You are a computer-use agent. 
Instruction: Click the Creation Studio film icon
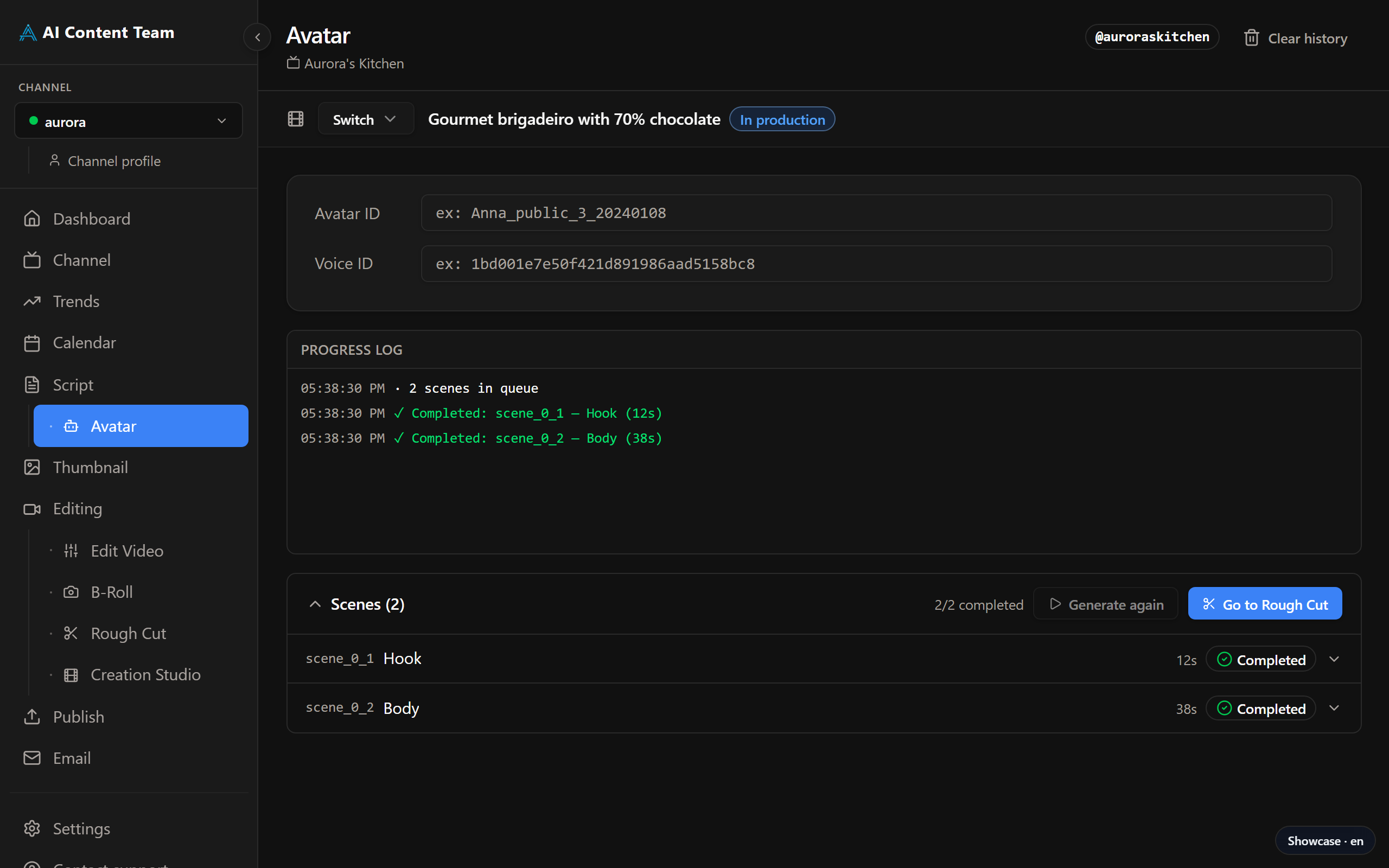(x=71, y=674)
